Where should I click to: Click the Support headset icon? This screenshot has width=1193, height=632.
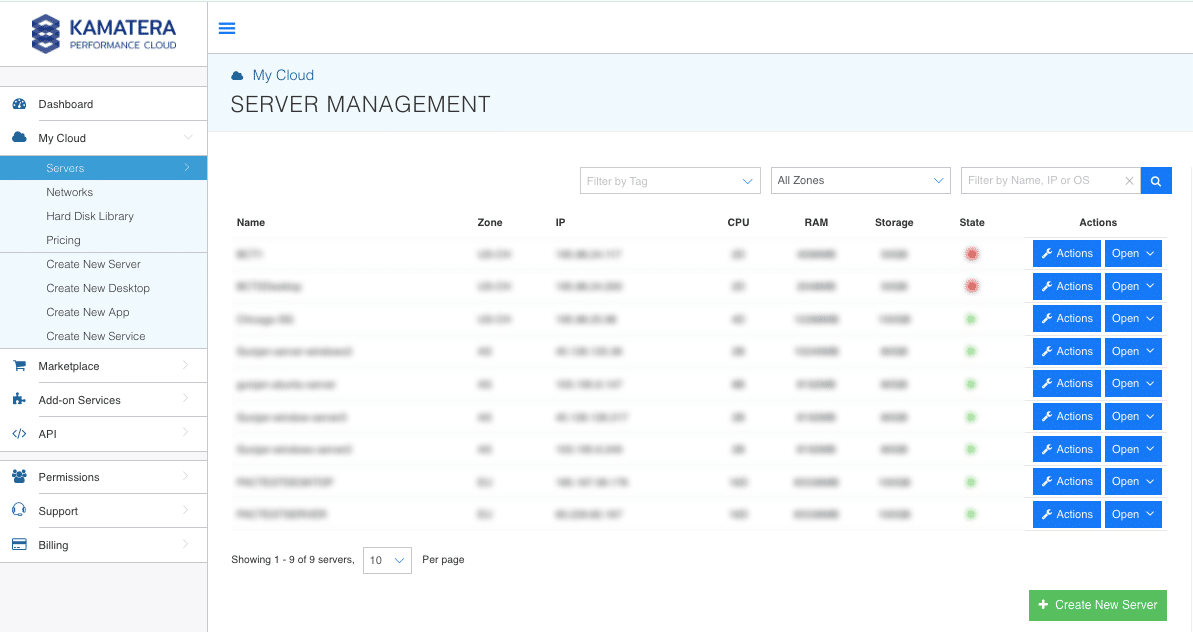click(20, 510)
